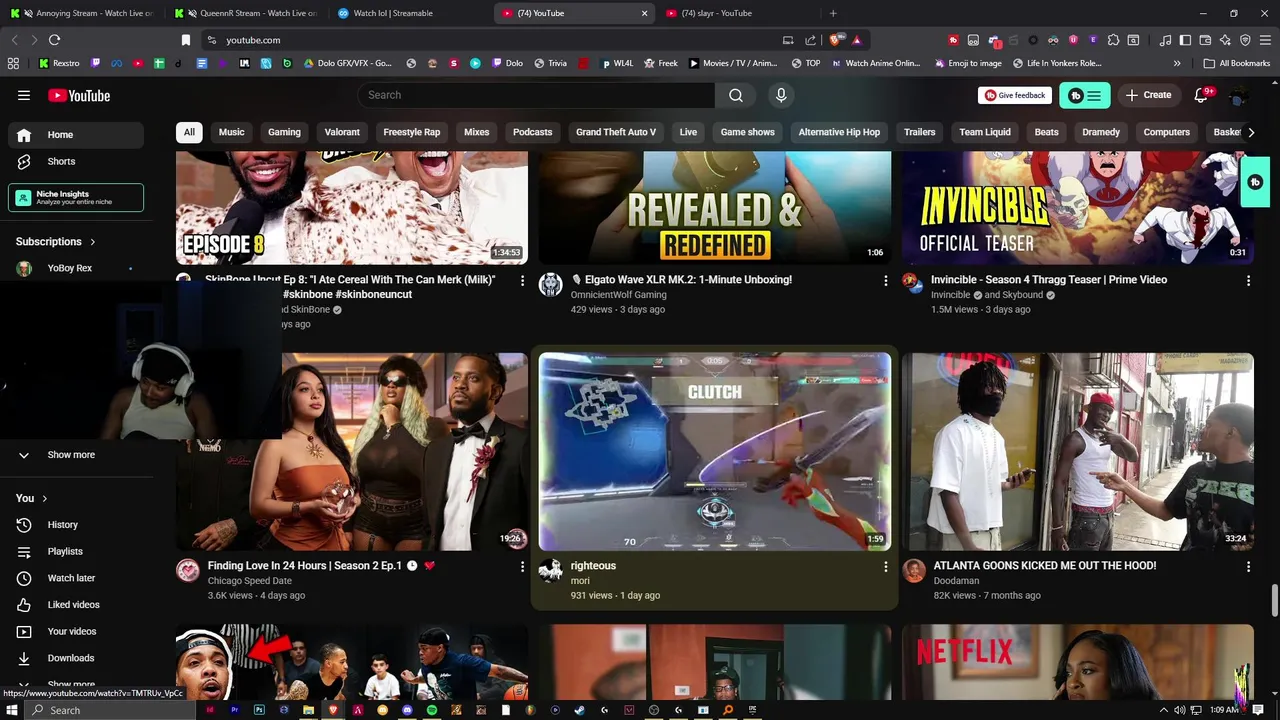Open Your videos in the sidebar
The width and height of the screenshot is (1280, 720).
[76, 631]
